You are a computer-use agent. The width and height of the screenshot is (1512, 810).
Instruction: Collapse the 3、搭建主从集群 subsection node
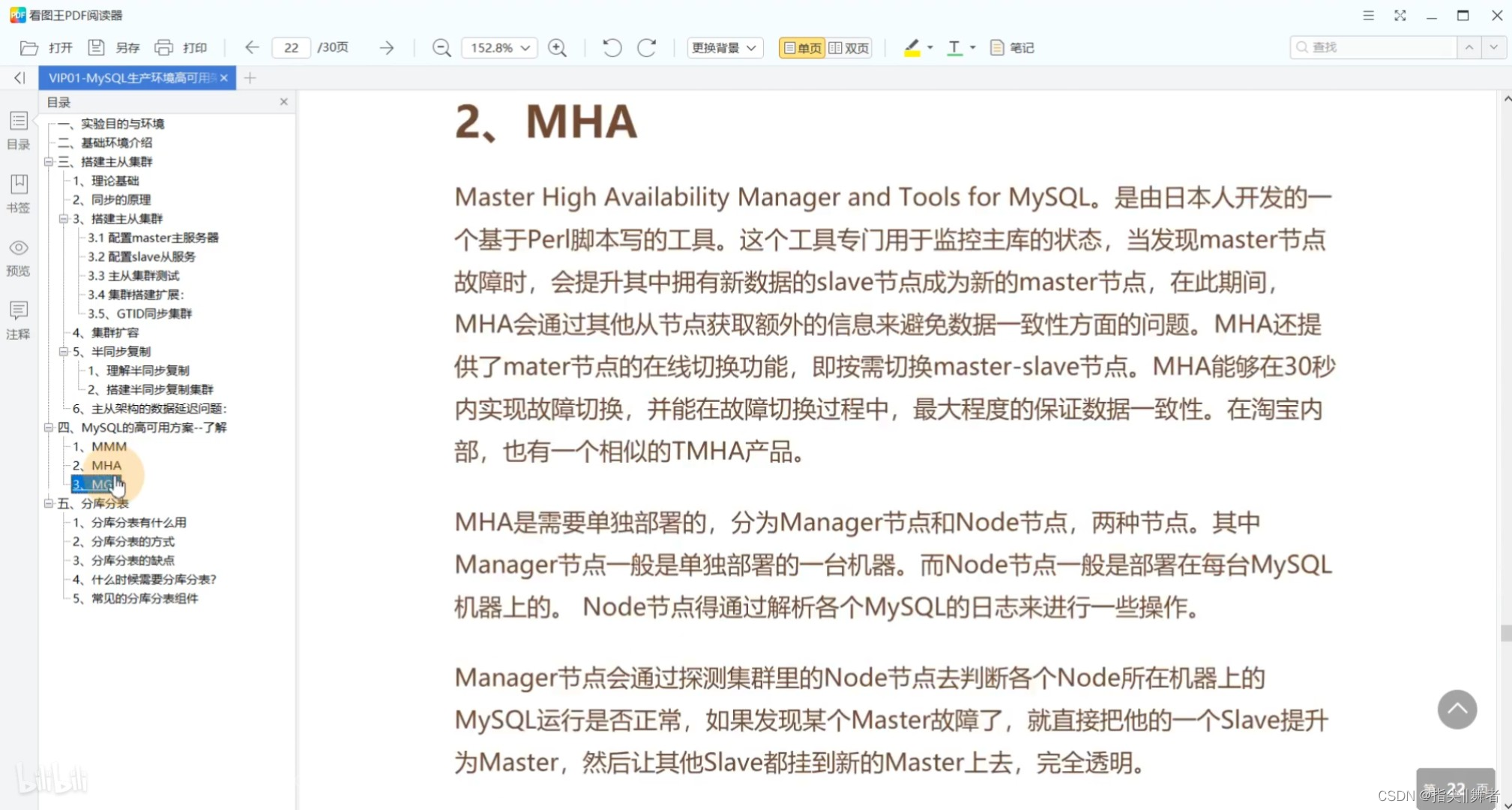pos(64,218)
